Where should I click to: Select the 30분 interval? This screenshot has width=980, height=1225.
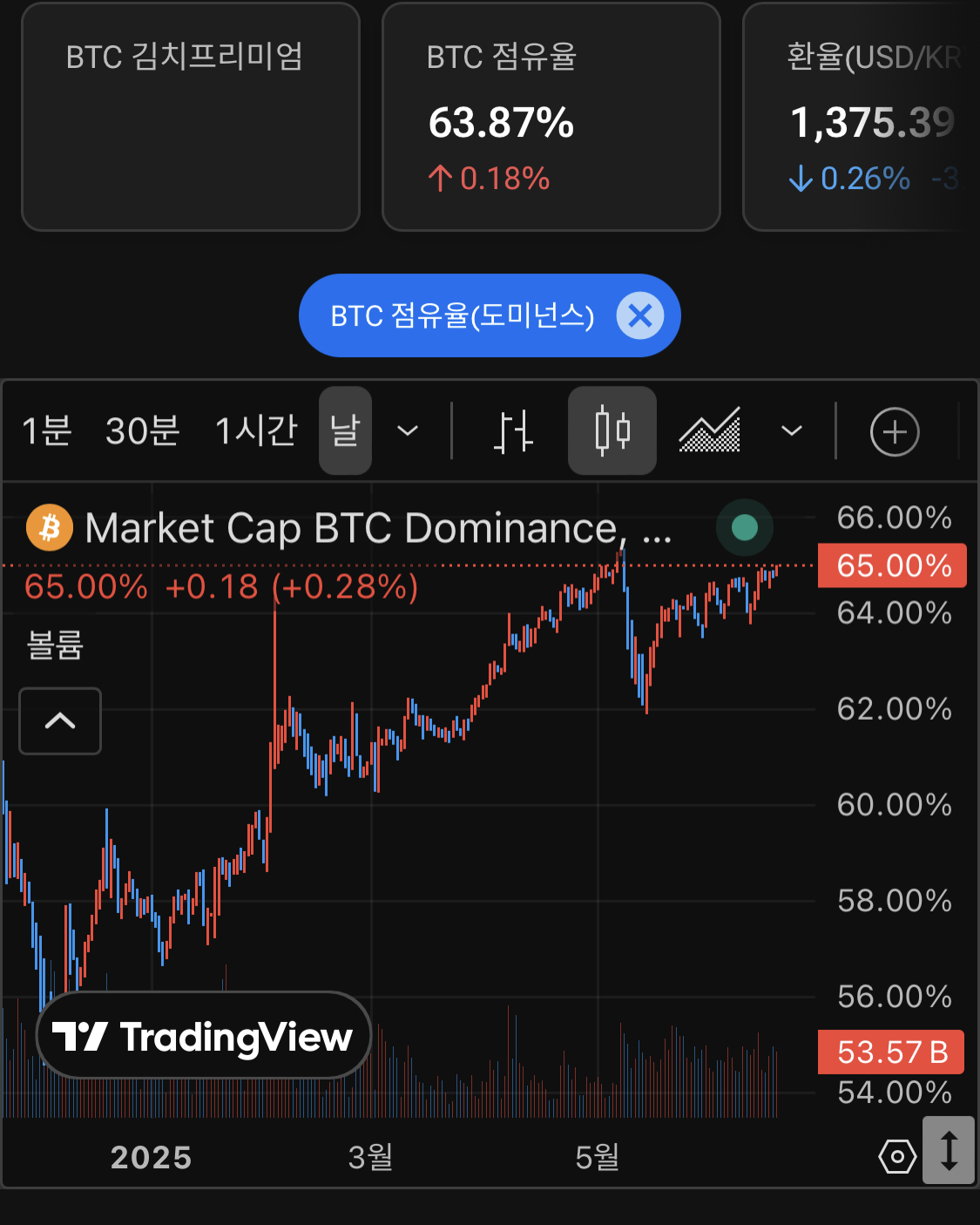point(142,430)
